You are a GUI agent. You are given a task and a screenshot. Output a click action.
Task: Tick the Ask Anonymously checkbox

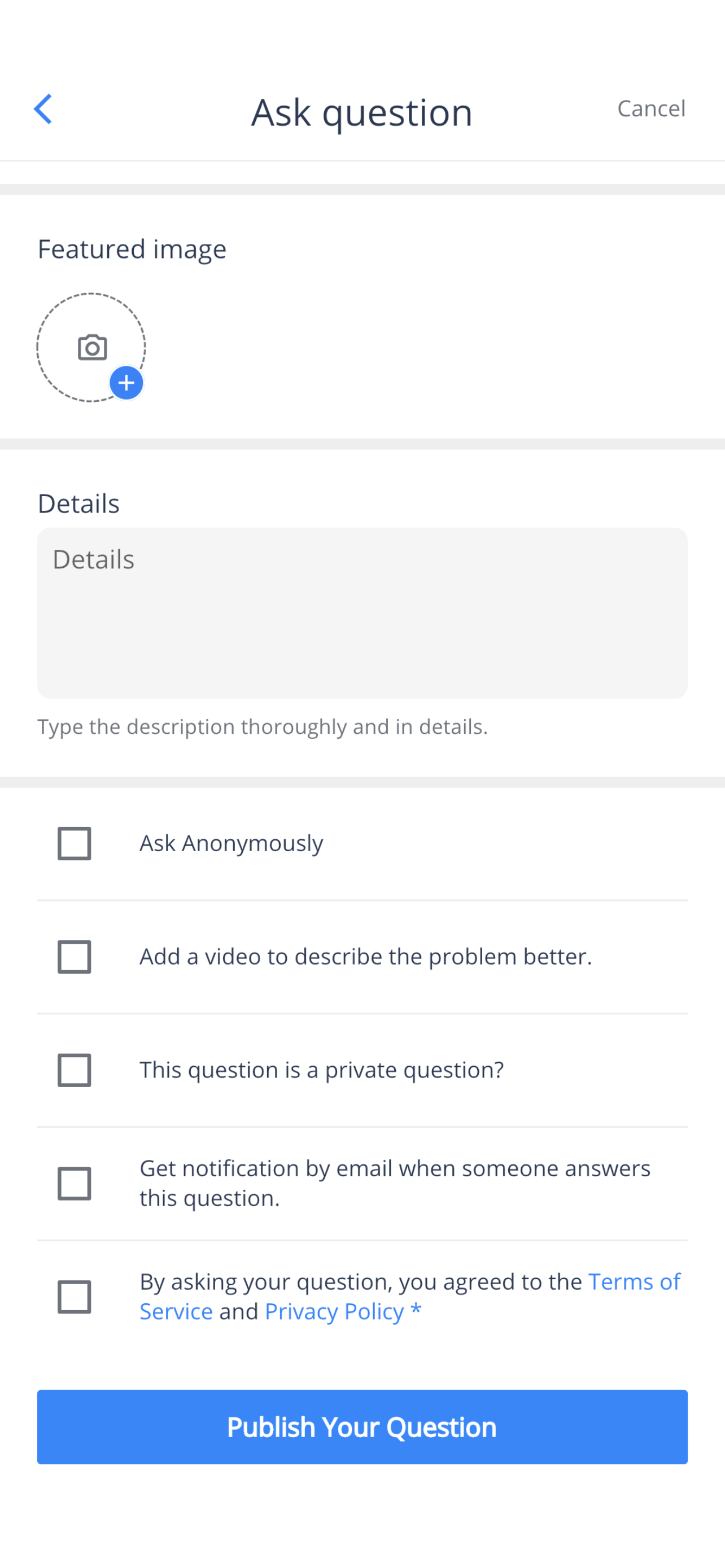point(75,843)
